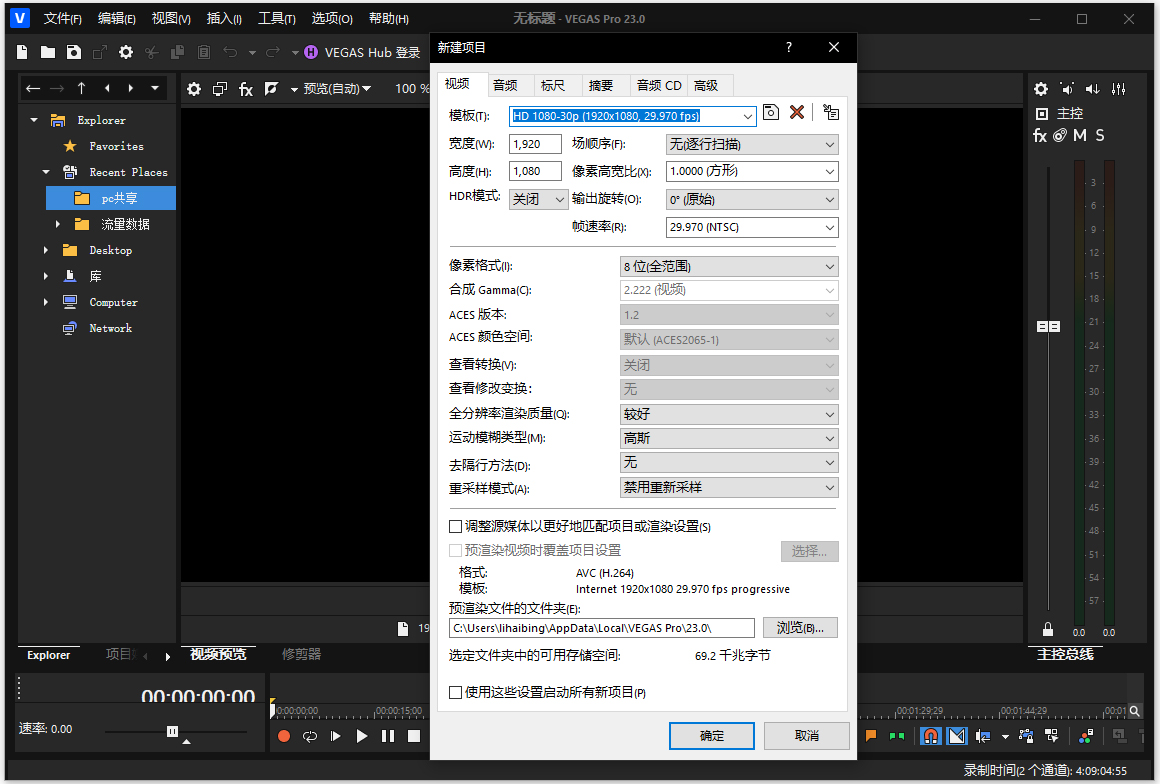
Task: Click the 确定 button
Action: (x=712, y=736)
